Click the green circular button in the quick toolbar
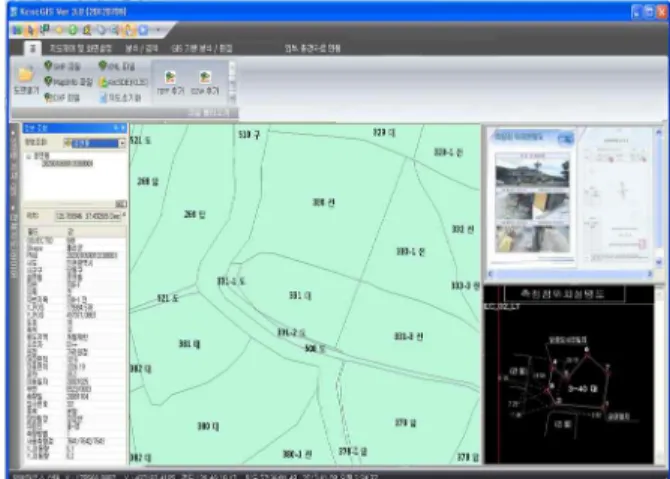Viewport: 670px width, 479px height. pos(73,30)
